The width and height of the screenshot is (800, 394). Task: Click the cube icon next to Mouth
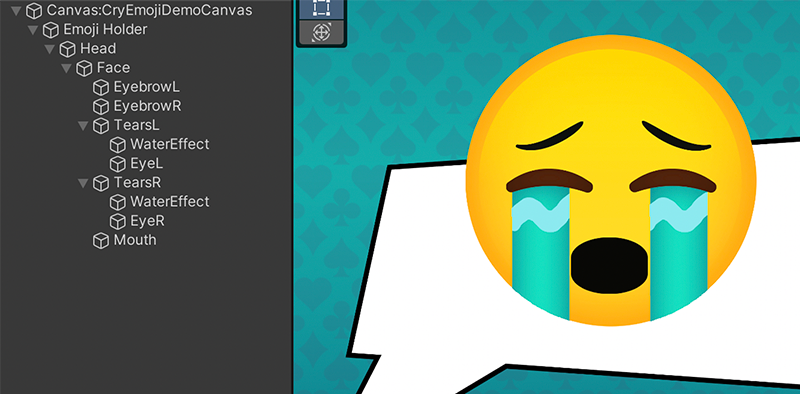(x=101, y=240)
